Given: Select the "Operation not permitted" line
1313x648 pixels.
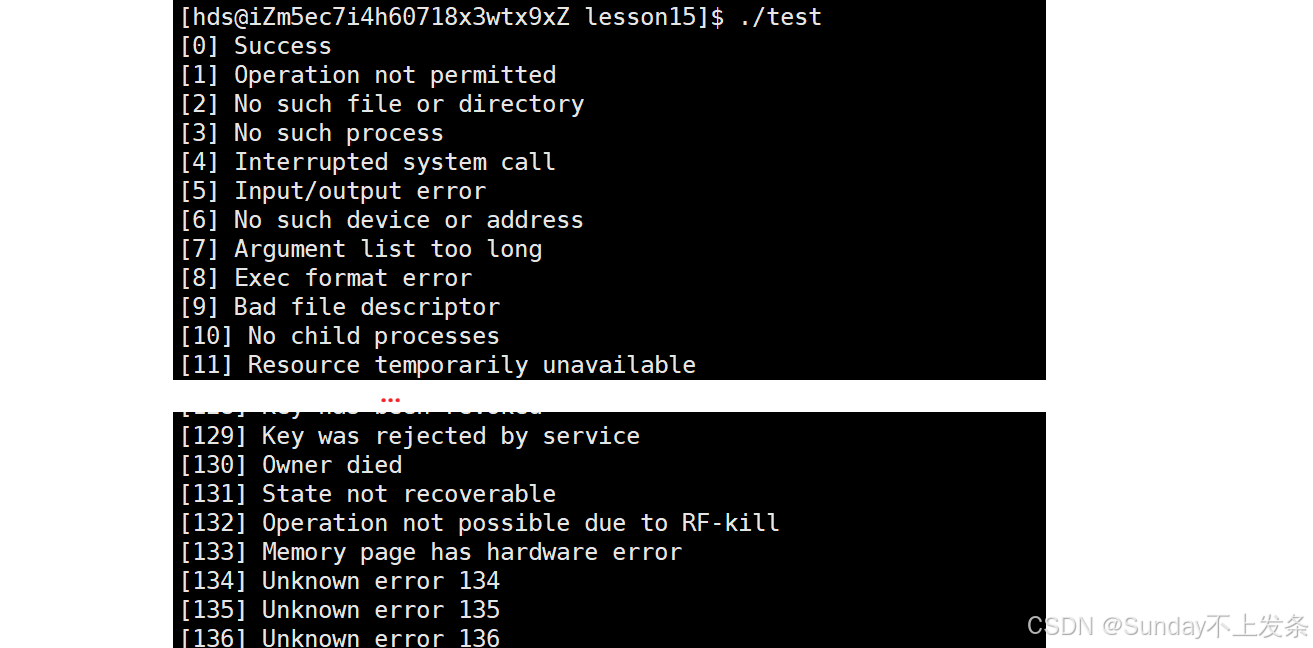Looking at the screenshot, I should click(368, 75).
